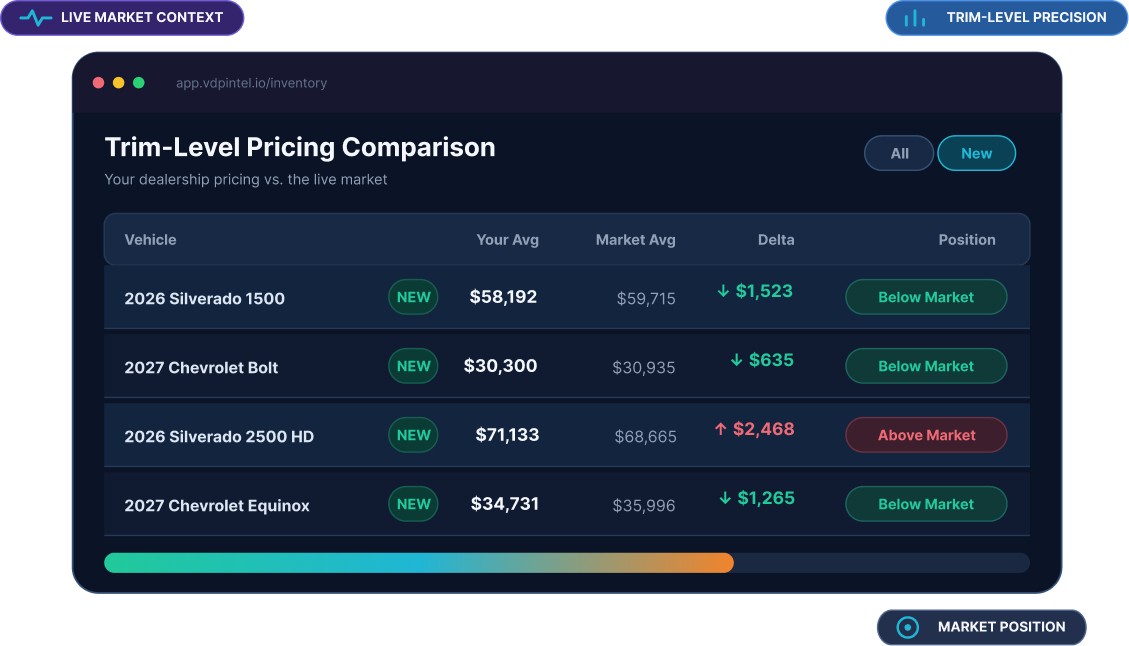The height and width of the screenshot is (646, 1129).
Task: Click the down arrow beside $635 delta
Action: tap(736, 360)
